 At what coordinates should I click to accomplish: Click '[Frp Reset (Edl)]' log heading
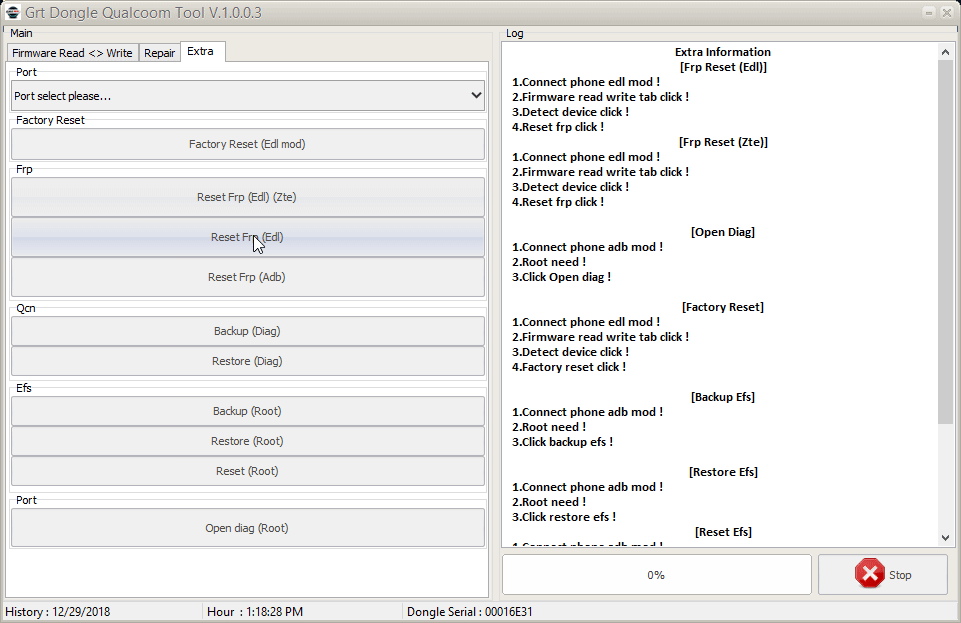pyautogui.click(x=723, y=67)
